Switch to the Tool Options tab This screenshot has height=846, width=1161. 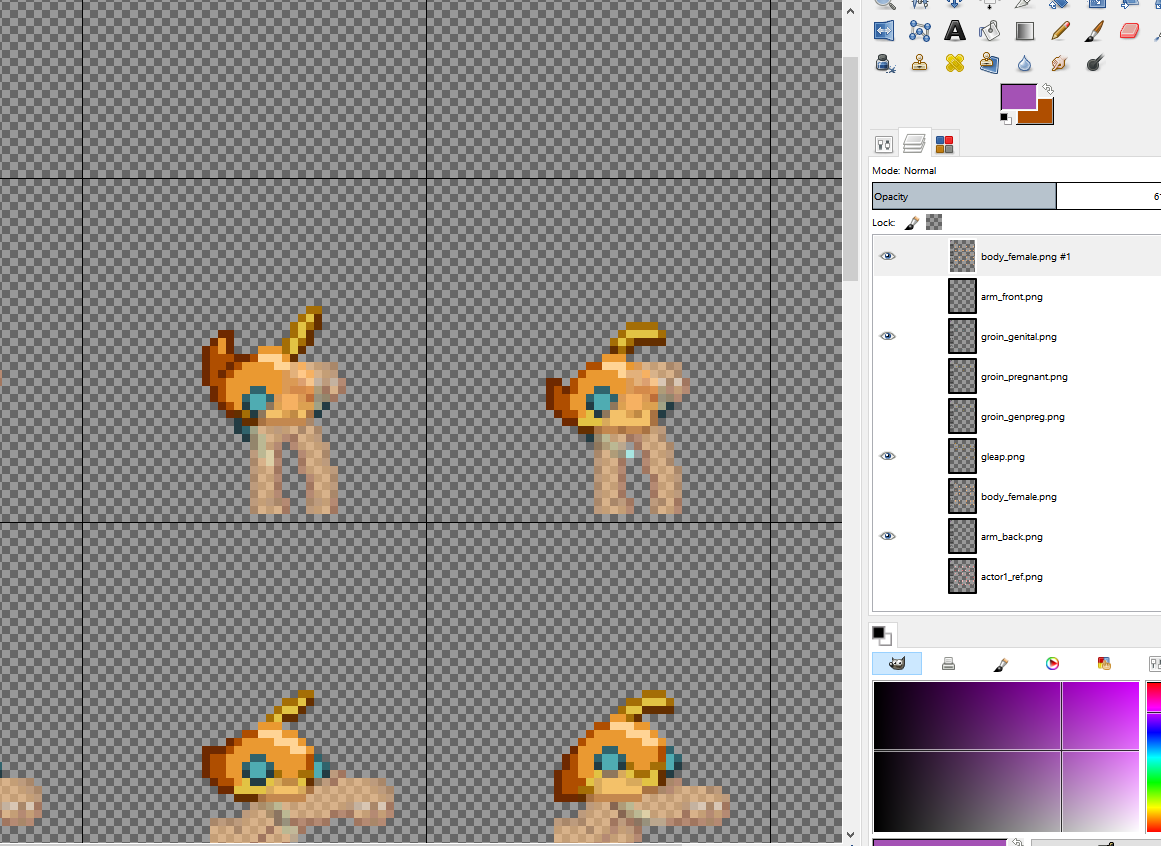pos(884,144)
